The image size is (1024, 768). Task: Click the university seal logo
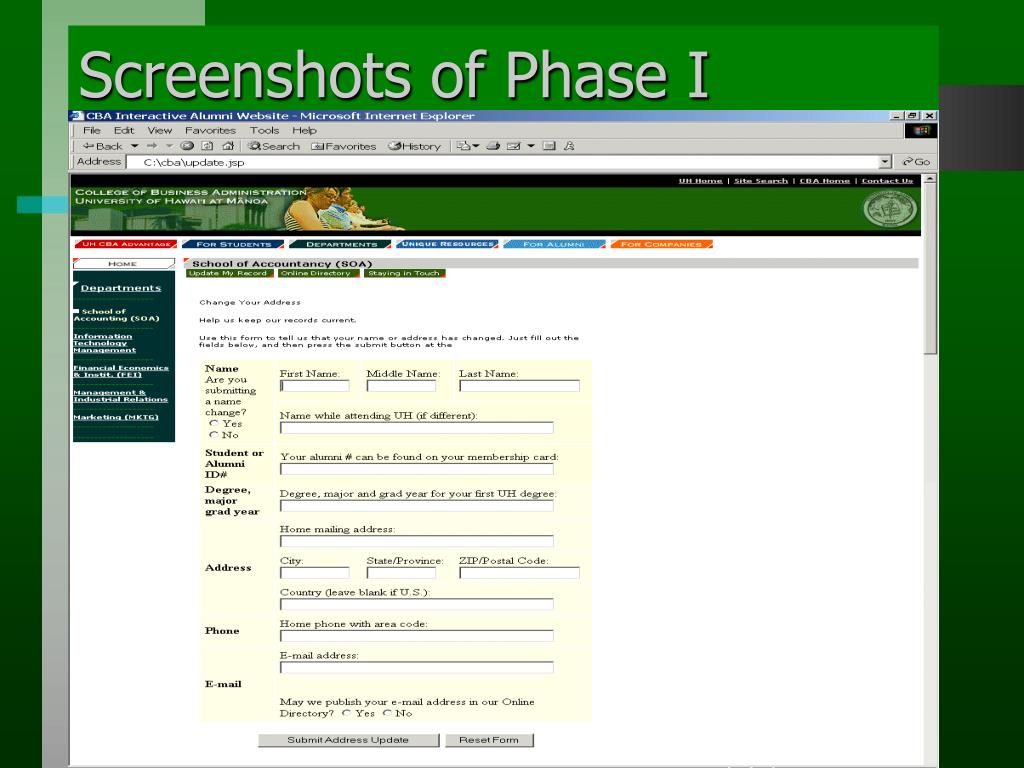[890, 210]
